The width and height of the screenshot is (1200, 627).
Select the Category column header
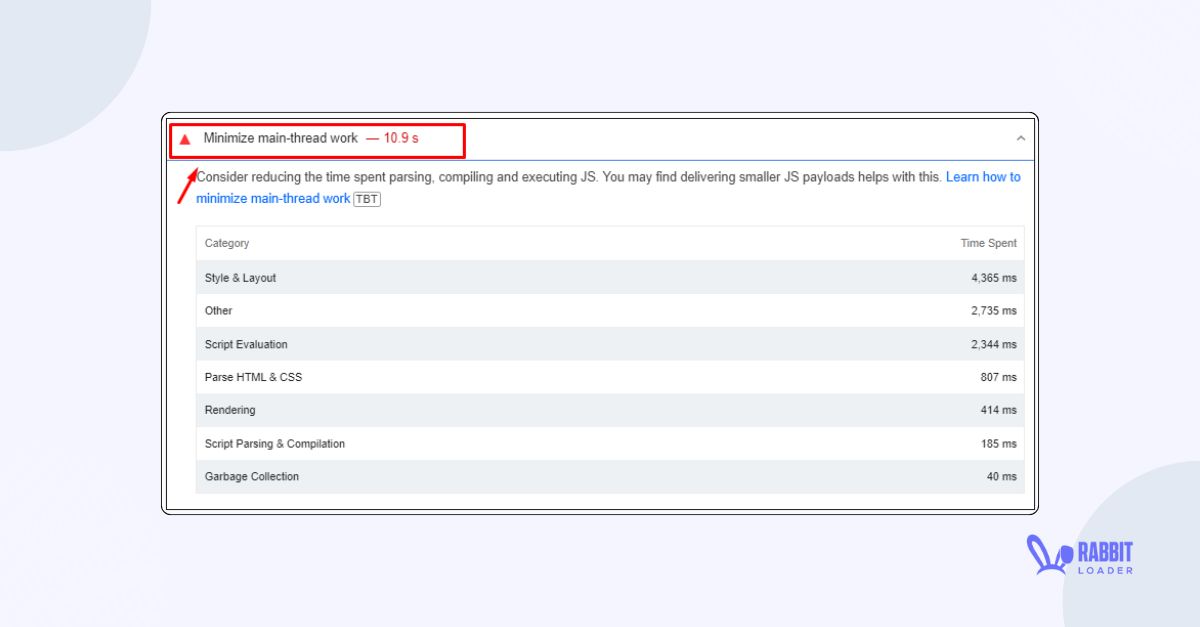[x=227, y=243]
